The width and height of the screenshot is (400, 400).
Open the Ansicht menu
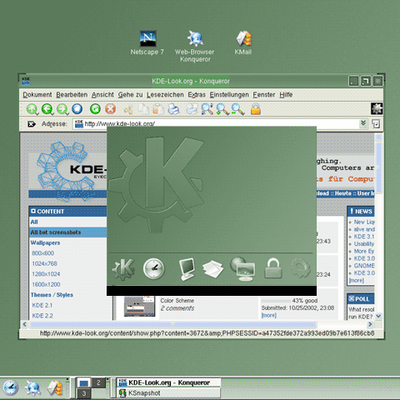click(103, 95)
